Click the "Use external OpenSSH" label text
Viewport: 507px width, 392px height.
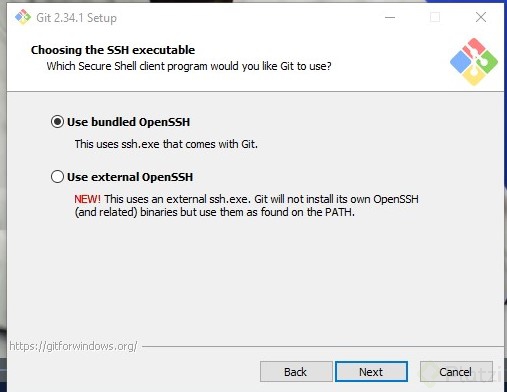[x=130, y=177]
